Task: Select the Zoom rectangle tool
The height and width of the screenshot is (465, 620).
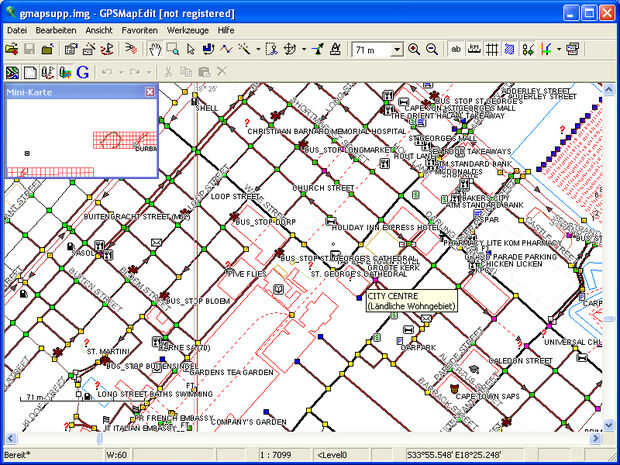Action: pyautogui.click(x=173, y=49)
